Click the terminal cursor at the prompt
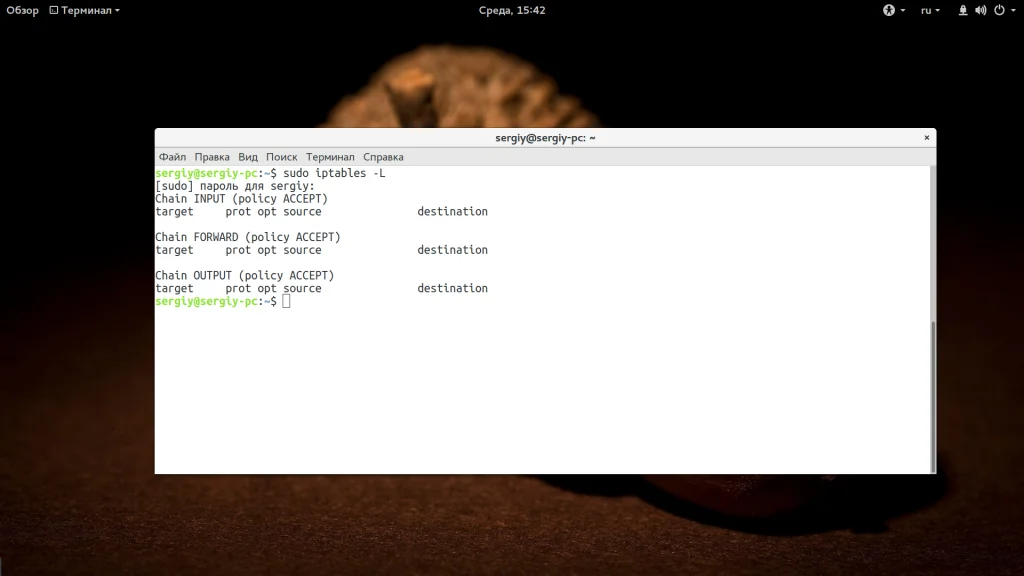The width and height of the screenshot is (1024, 576). coord(286,301)
